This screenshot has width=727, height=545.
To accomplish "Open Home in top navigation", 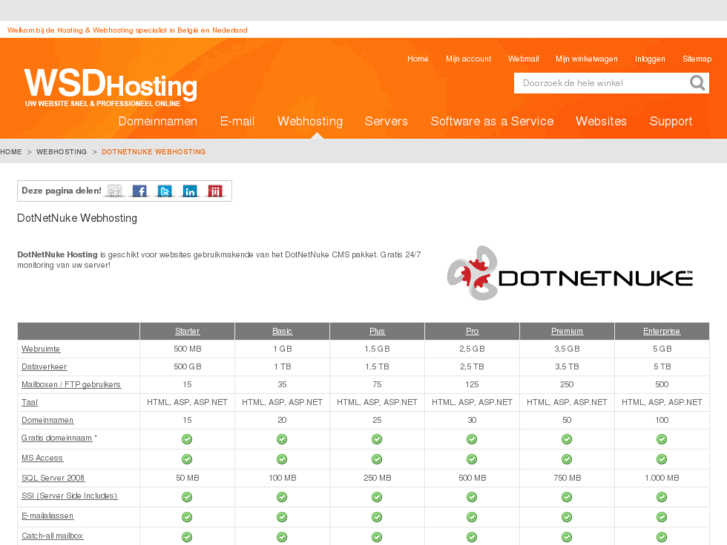I will 418,59.
